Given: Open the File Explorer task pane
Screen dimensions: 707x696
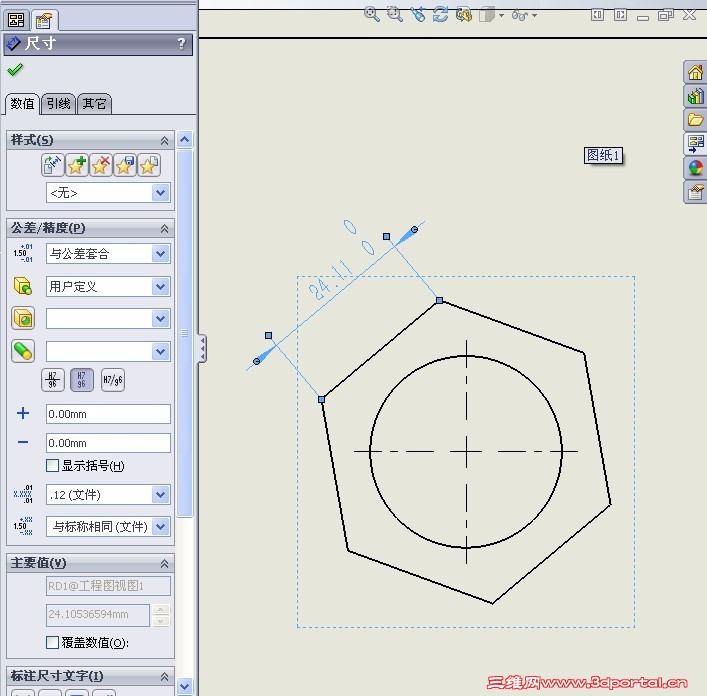Looking at the screenshot, I should click(695, 120).
